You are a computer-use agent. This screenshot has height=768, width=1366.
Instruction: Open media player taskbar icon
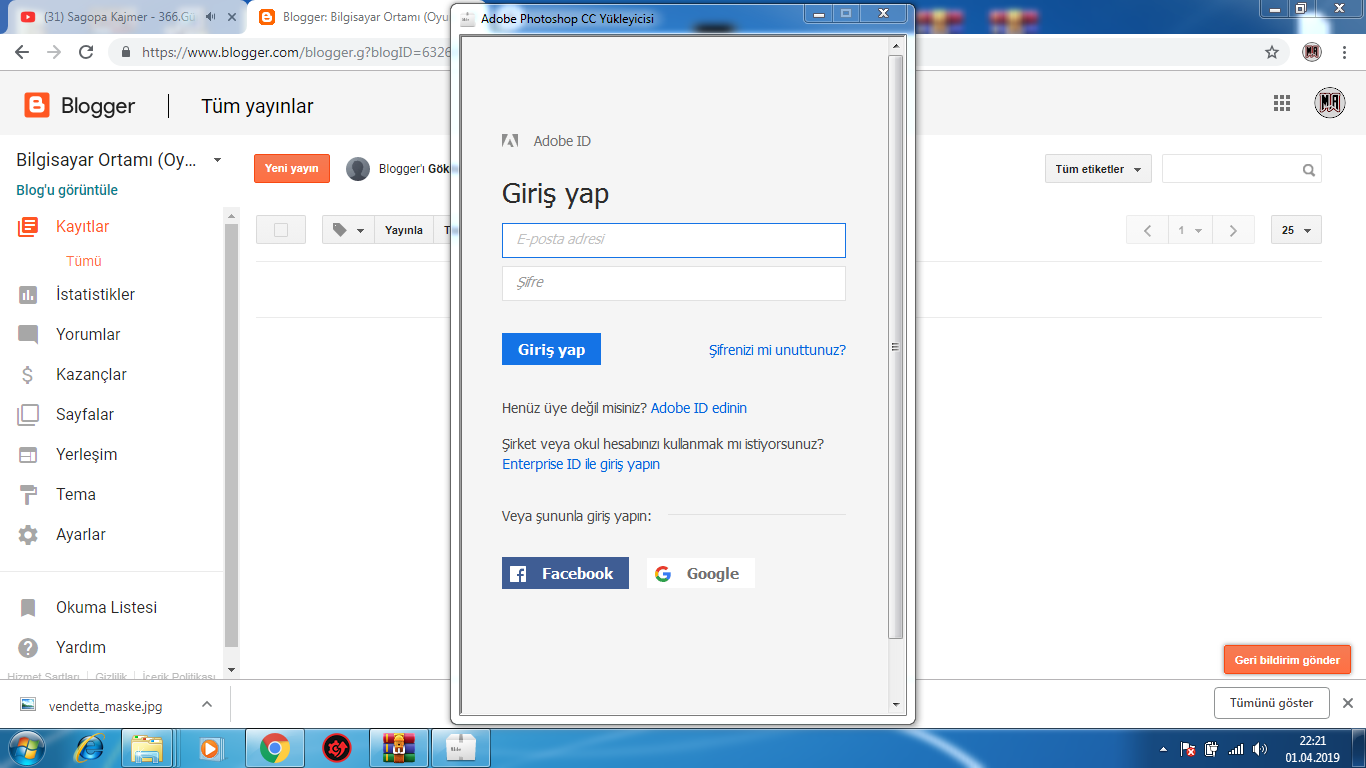coord(210,747)
